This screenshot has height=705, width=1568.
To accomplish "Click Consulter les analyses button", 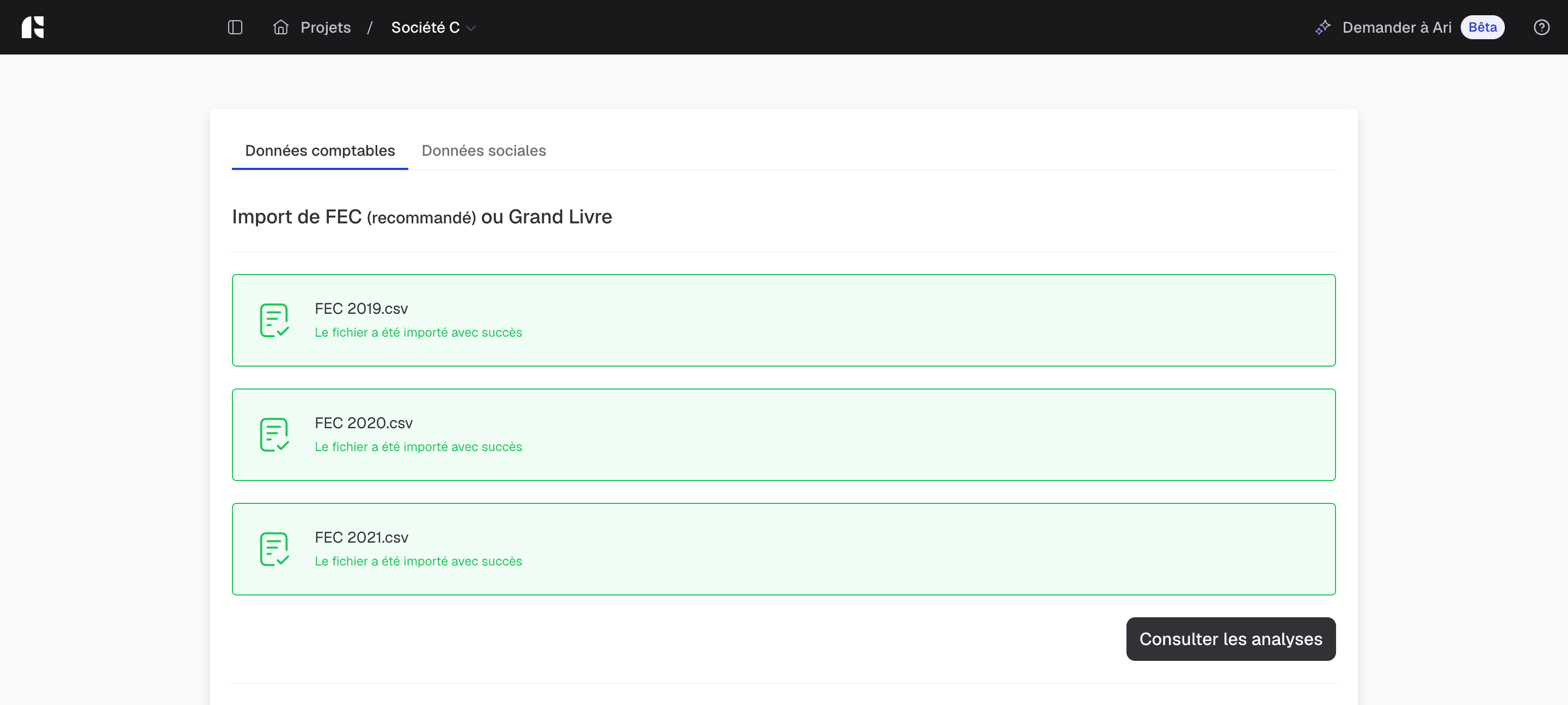I will click(x=1230, y=639).
